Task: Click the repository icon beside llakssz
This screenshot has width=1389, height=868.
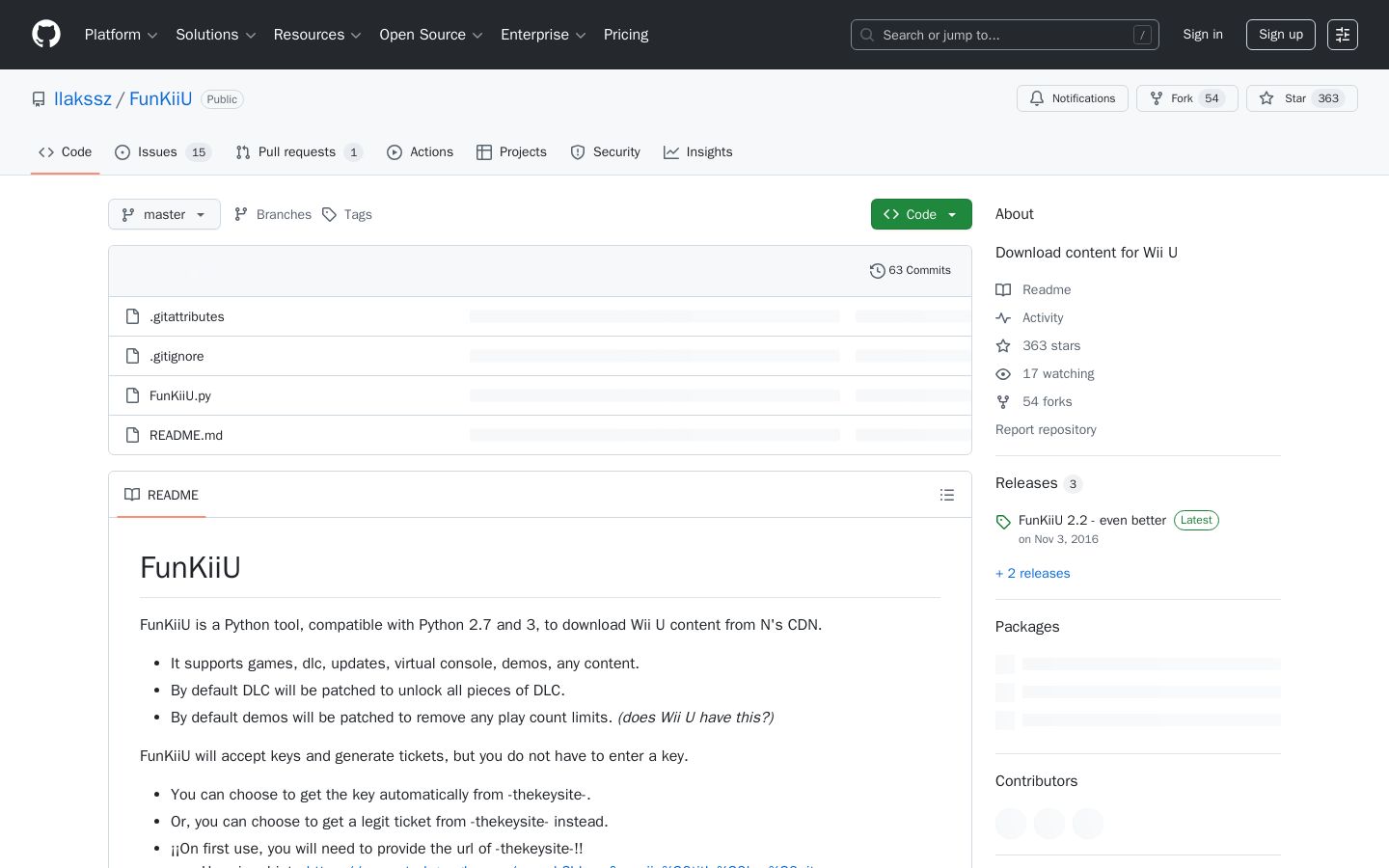Action: pyautogui.click(x=39, y=99)
